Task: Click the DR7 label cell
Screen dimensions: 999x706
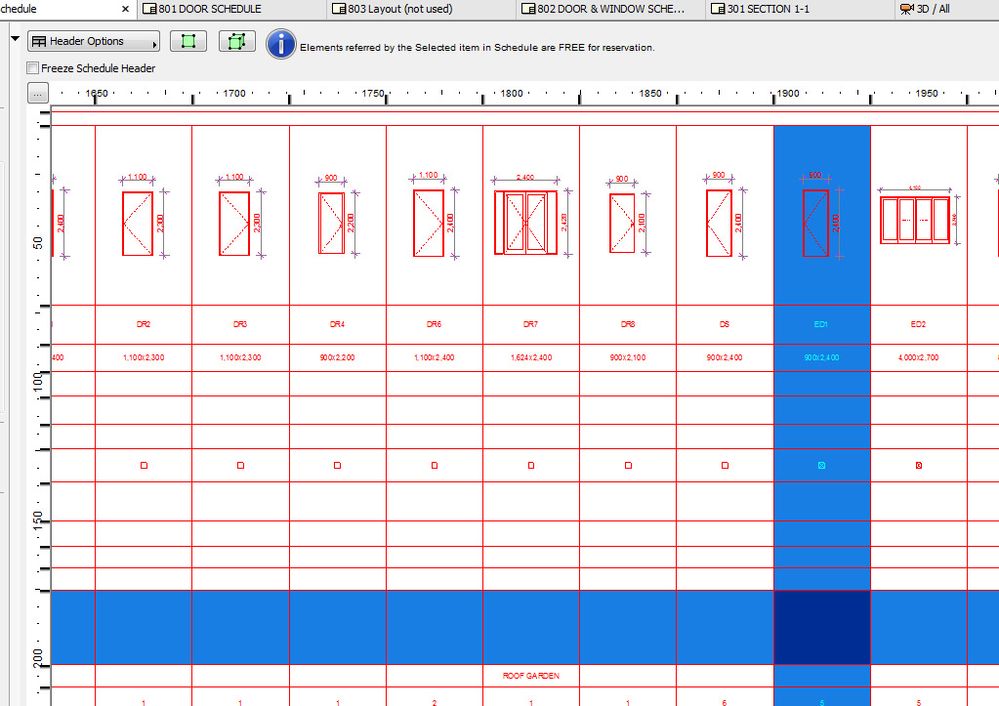Action: (531, 324)
